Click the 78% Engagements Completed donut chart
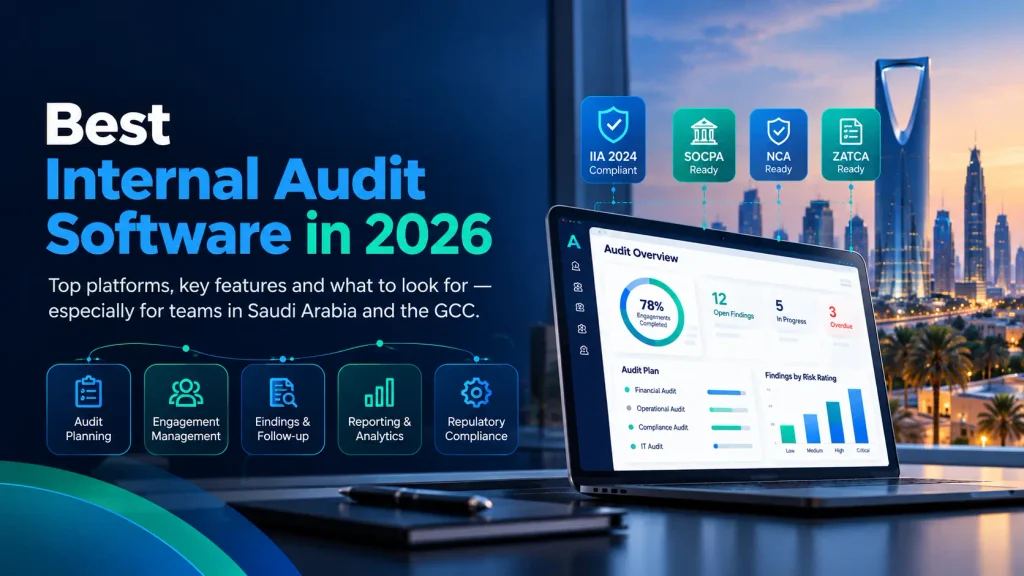This screenshot has height=576, width=1024. 652,312
